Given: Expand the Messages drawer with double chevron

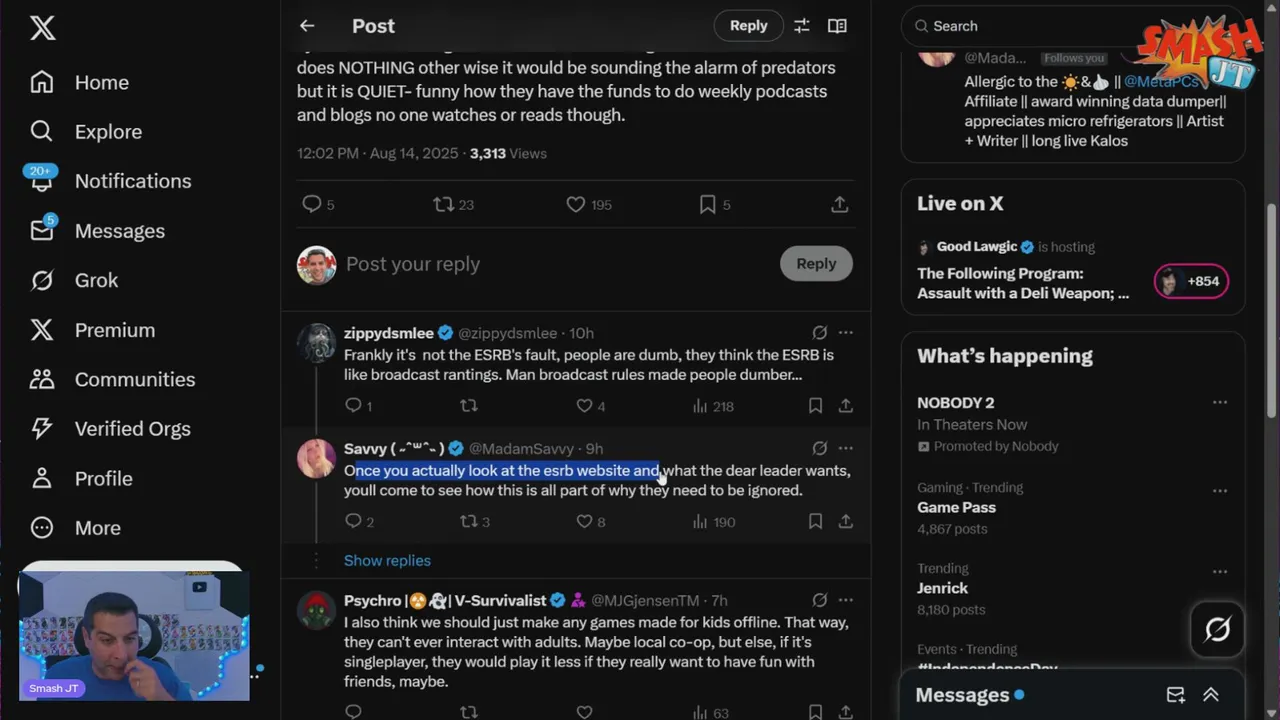Looking at the screenshot, I should click(x=1211, y=695).
